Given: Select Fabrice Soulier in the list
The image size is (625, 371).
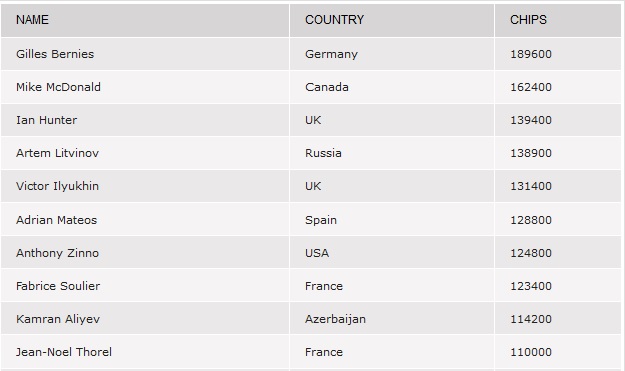Looking at the screenshot, I should point(58,286).
